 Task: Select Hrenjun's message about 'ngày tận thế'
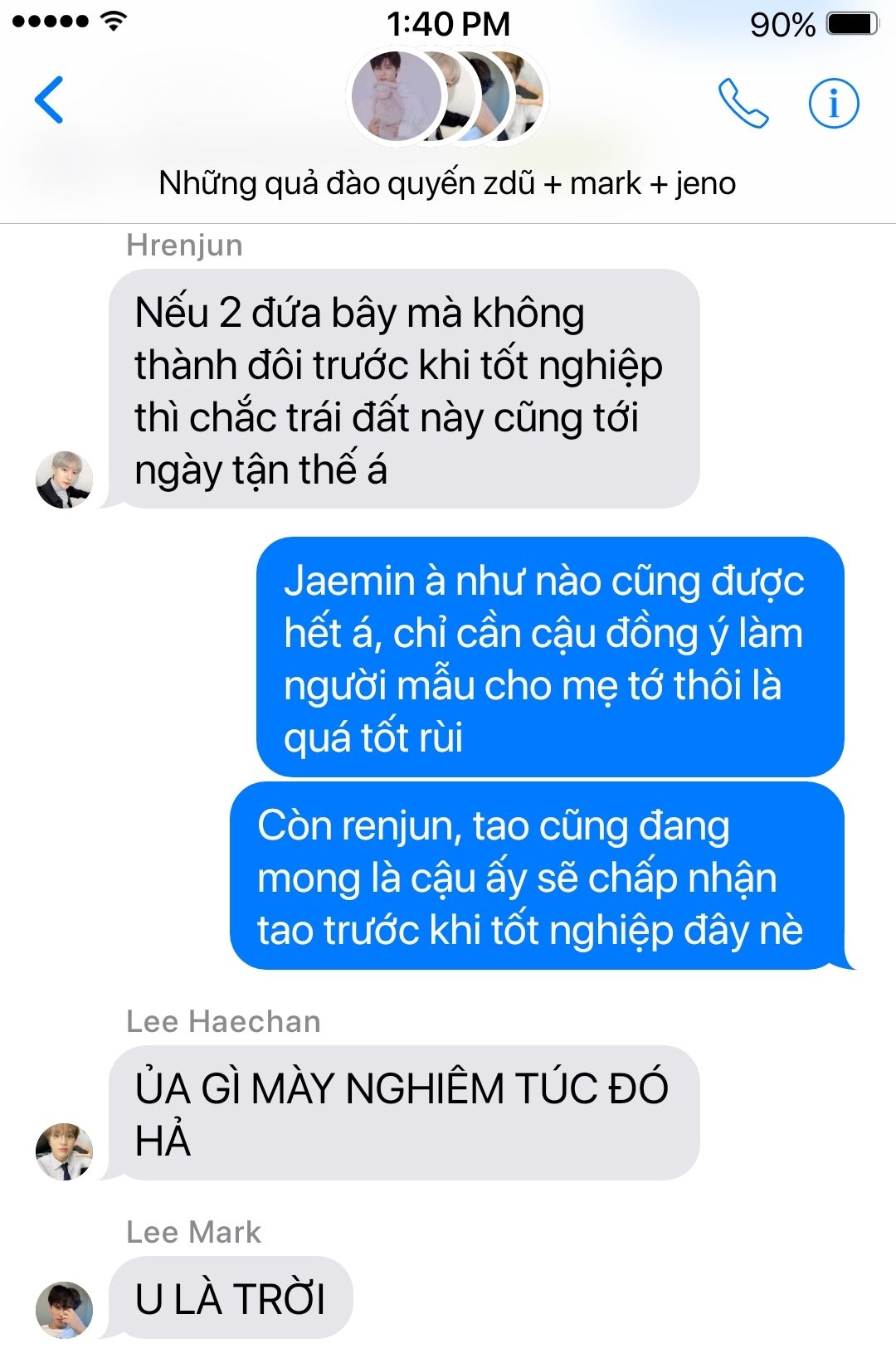(404, 388)
